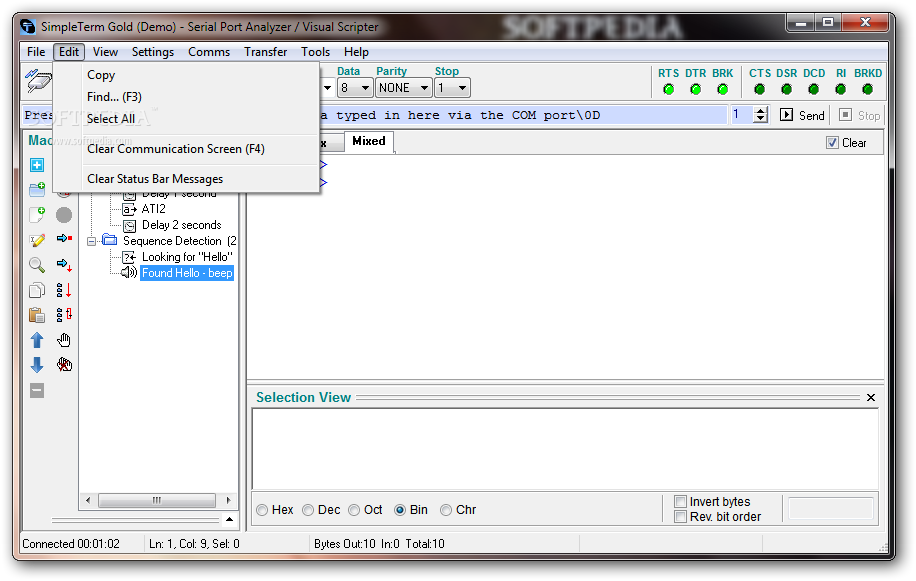The height and width of the screenshot is (581, 916).
Task: Click the macro list horizontal scrollbar thumb
Action: pos(157,500)
